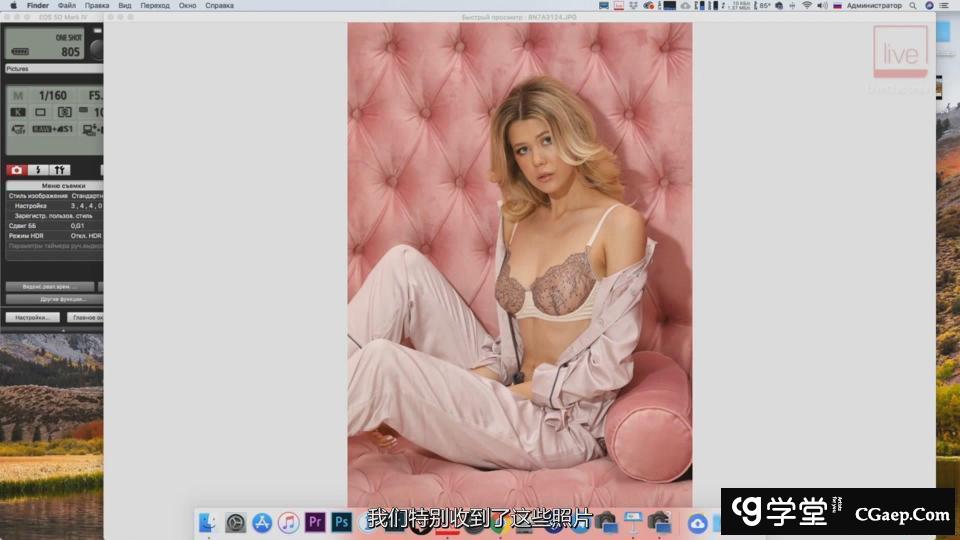This screenshot has height=540, width=960.
Task: Open iTunes from the Dock
Action: 289,522
